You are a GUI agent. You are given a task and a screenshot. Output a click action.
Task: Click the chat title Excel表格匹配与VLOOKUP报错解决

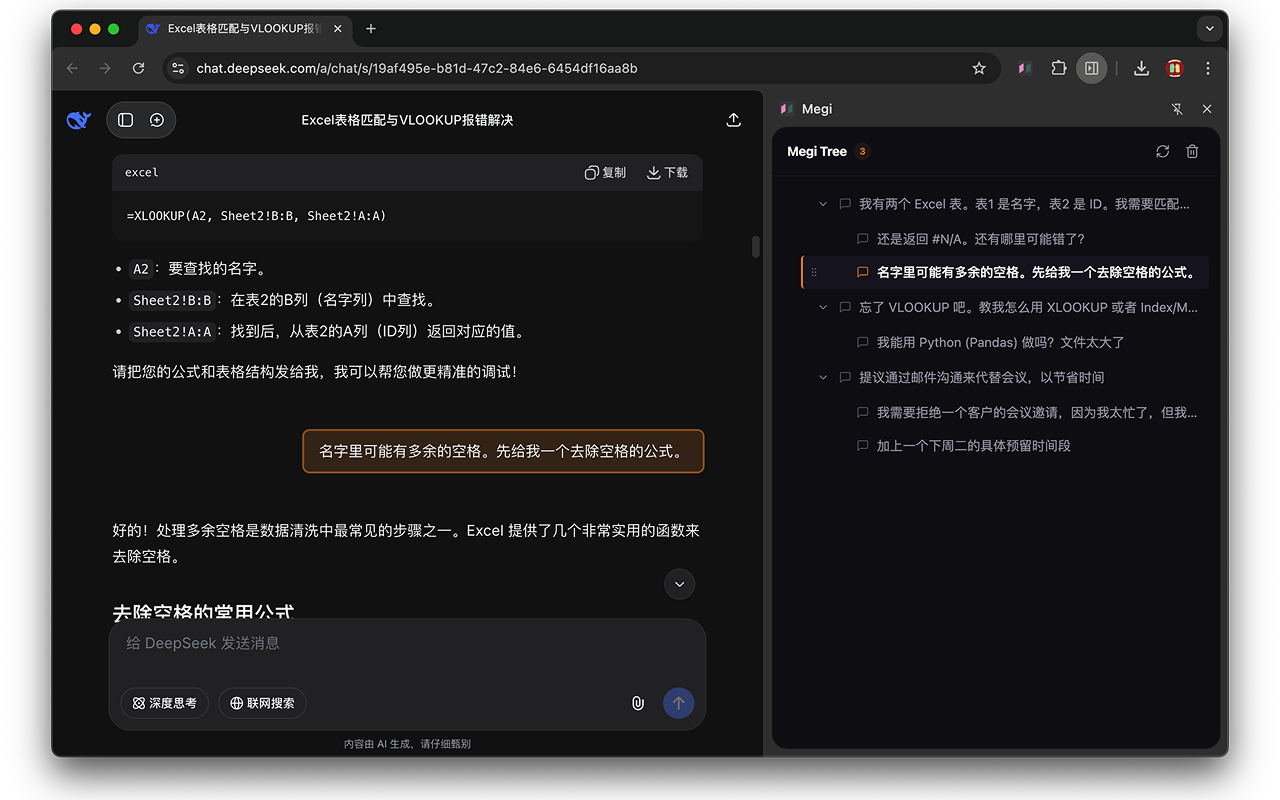(407, 120)
